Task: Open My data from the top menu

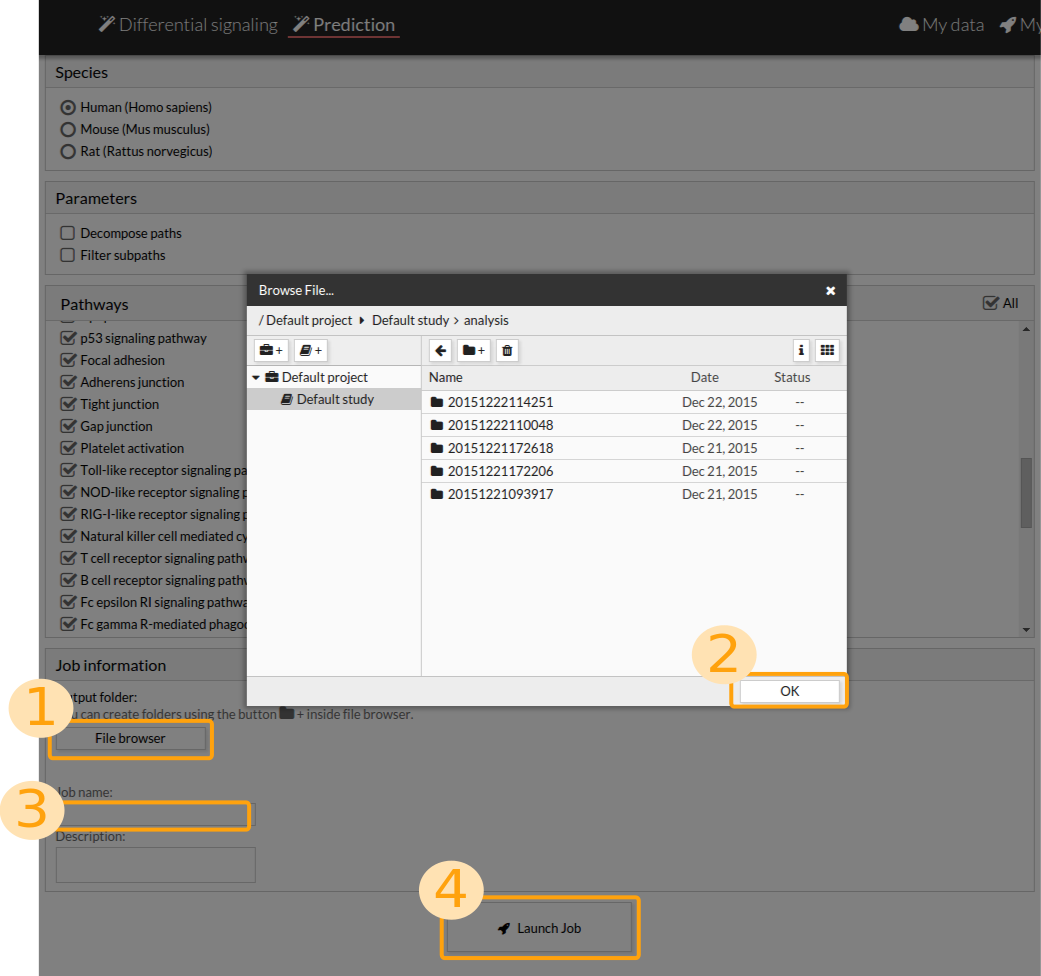Action: tap(941, 25)
